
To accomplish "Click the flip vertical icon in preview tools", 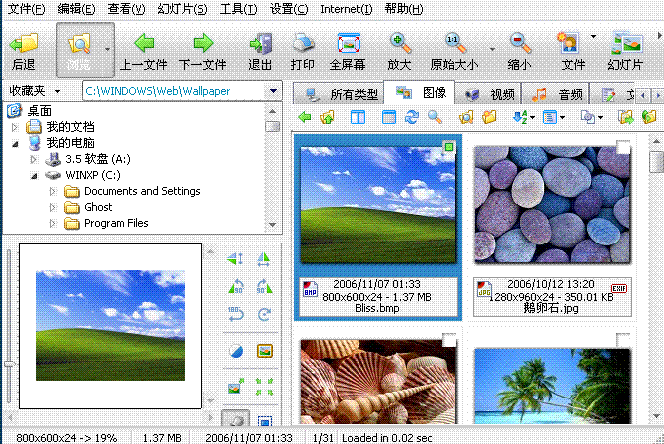I will [235, 258].
